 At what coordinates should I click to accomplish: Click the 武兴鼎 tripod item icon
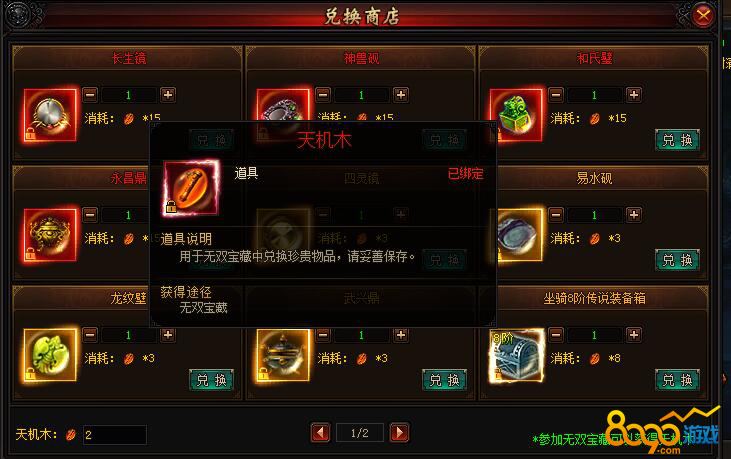(283, 355)
